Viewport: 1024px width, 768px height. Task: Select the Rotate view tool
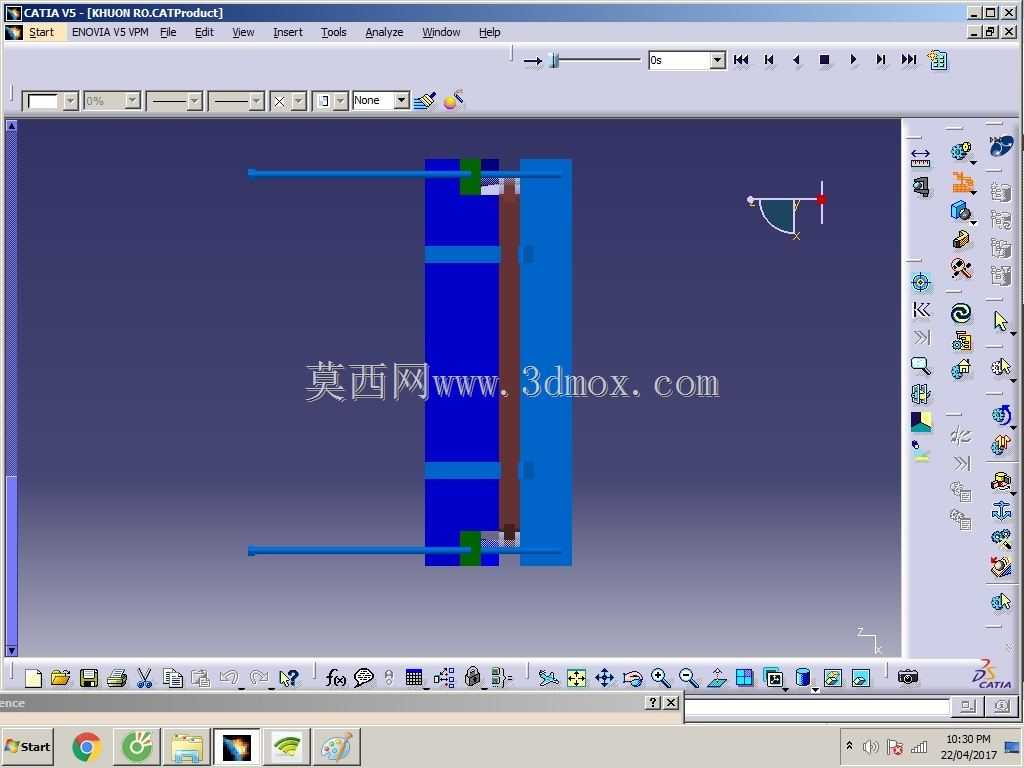(632, 678)
